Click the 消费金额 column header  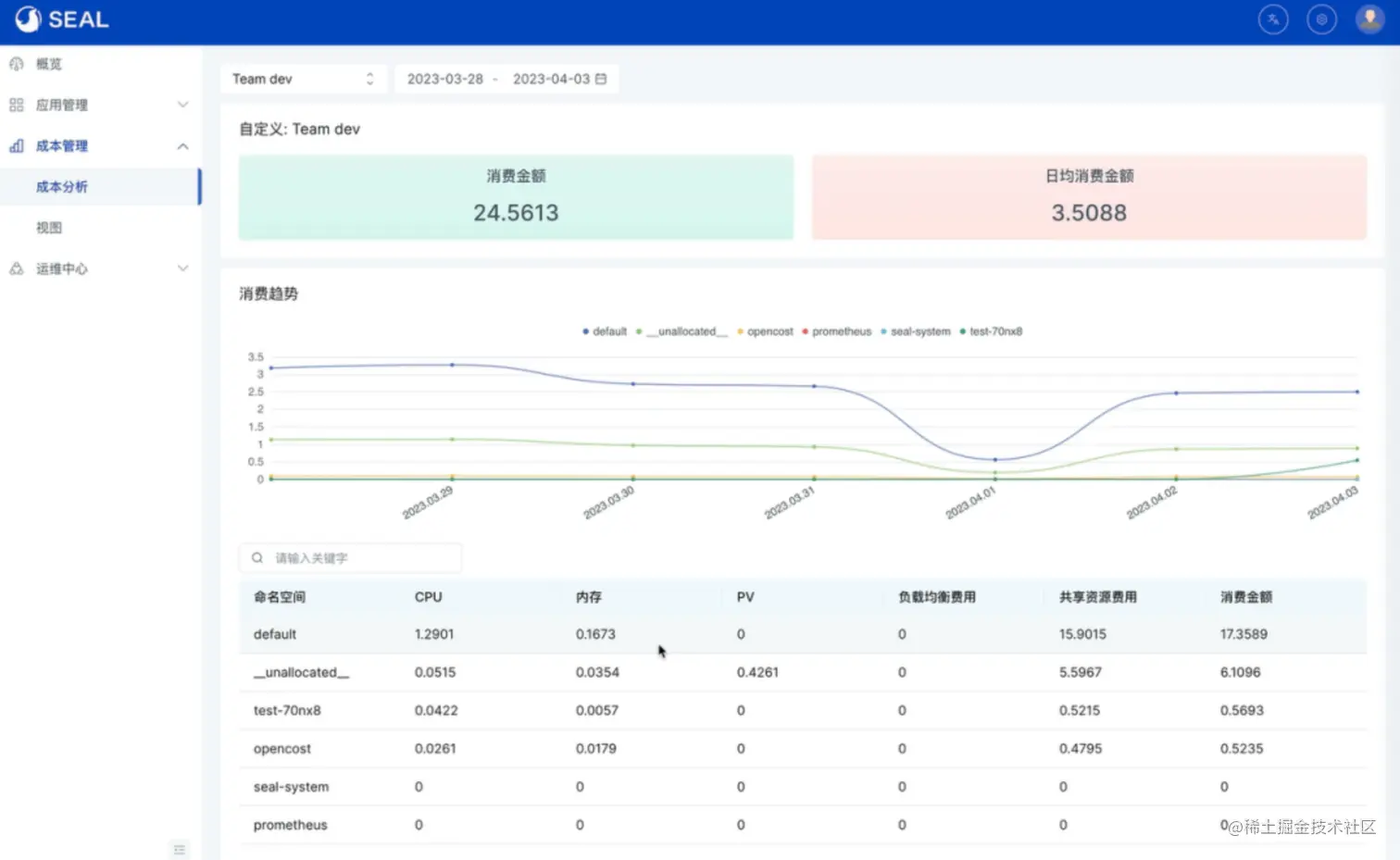[x=1246, y=597]
